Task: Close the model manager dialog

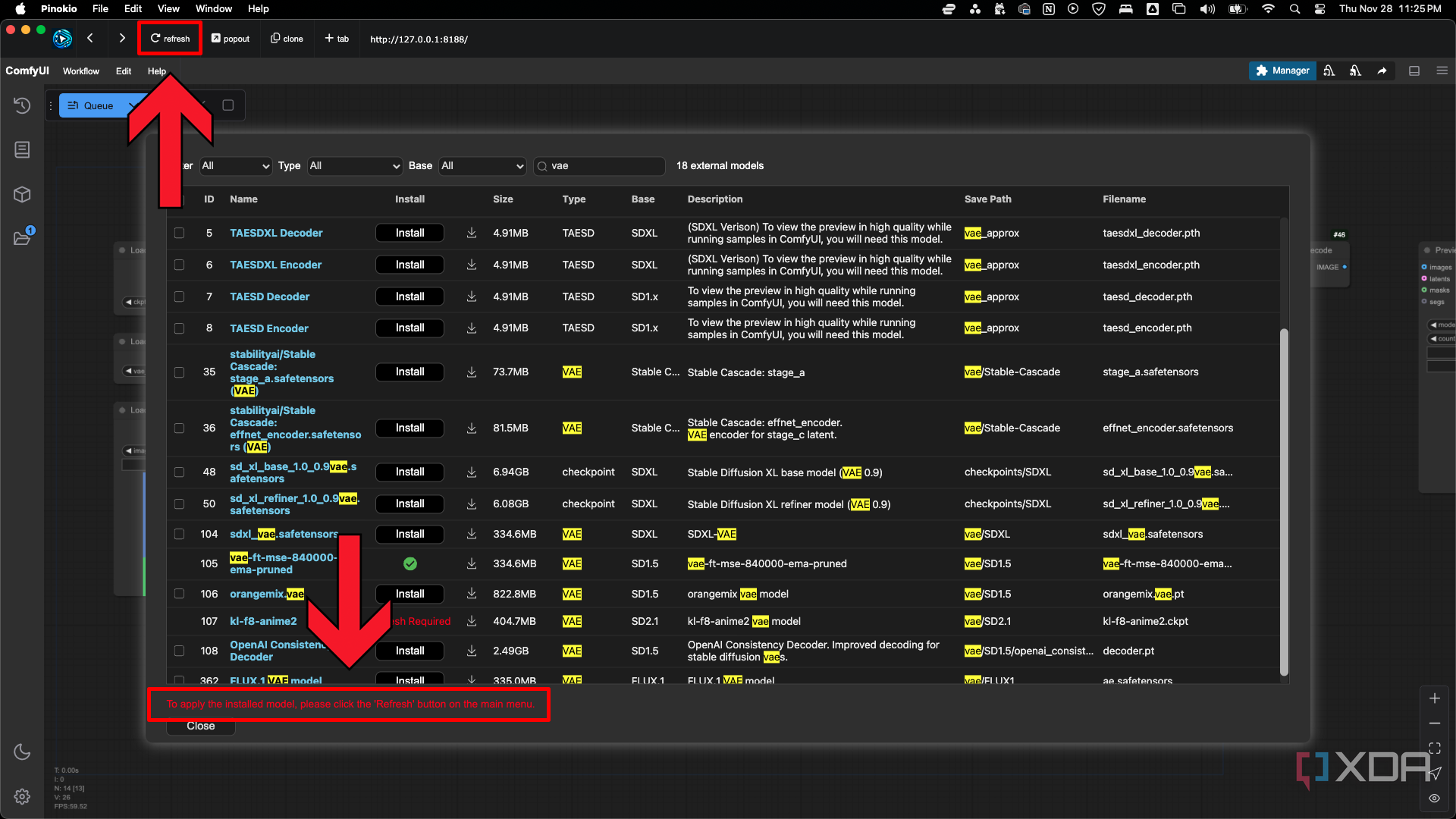Action: point(201,726)
